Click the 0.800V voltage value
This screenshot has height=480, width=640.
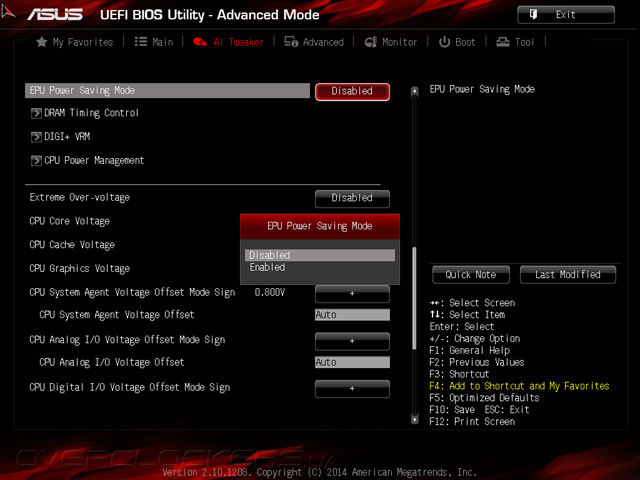click(269, 293)
